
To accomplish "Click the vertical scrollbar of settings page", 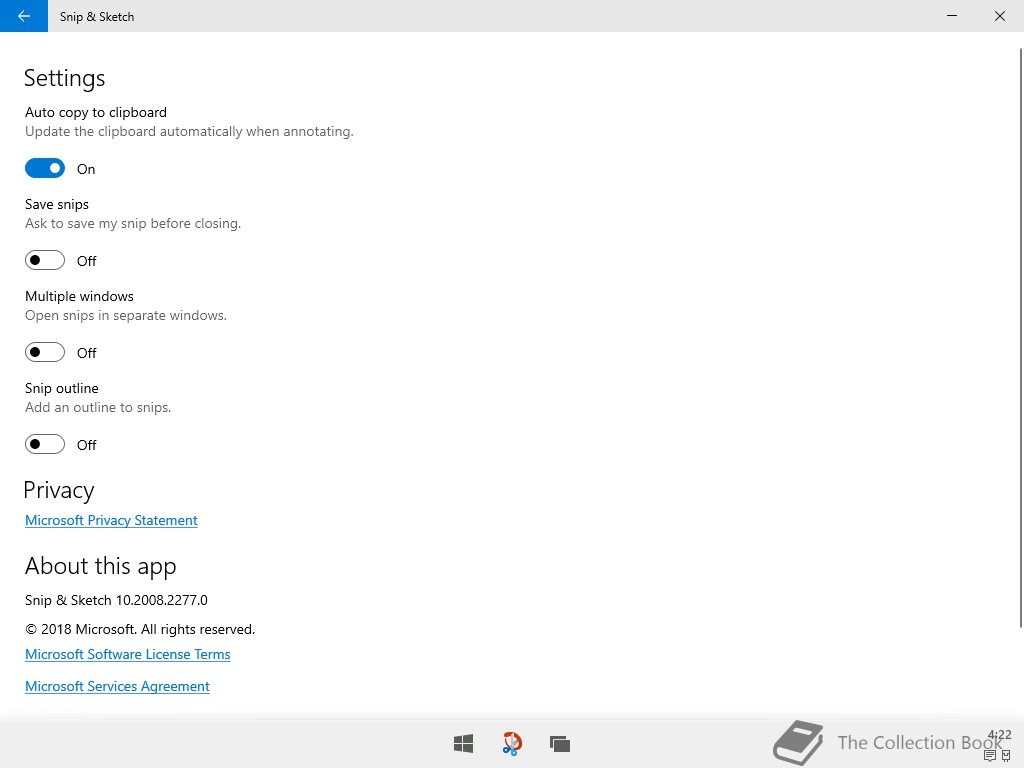I will point(1021,338).
